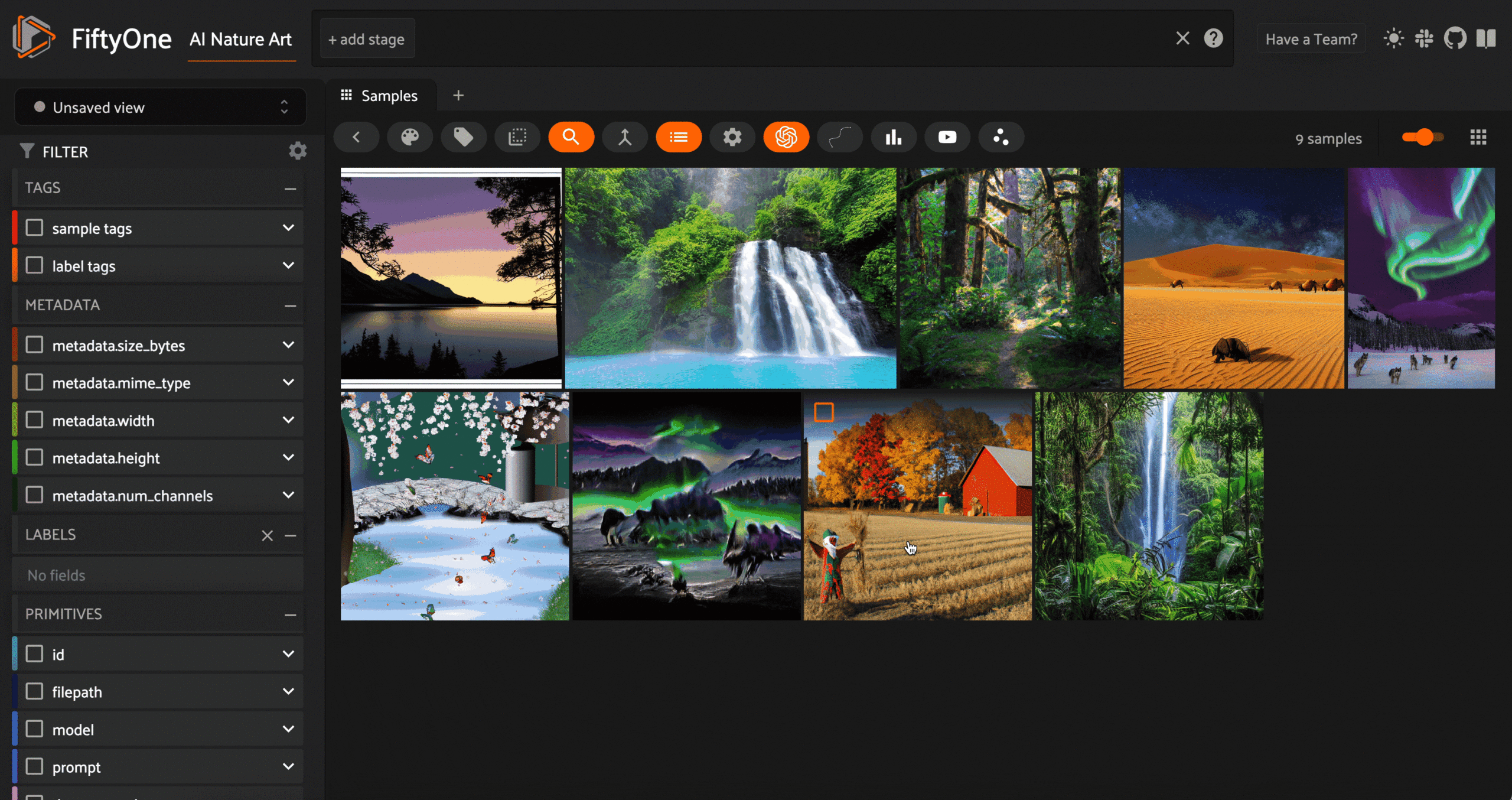Viewport: 1512px width, 800px height.
Task: Click the YouTube-style play icon
Action: (x=947, y=137)
